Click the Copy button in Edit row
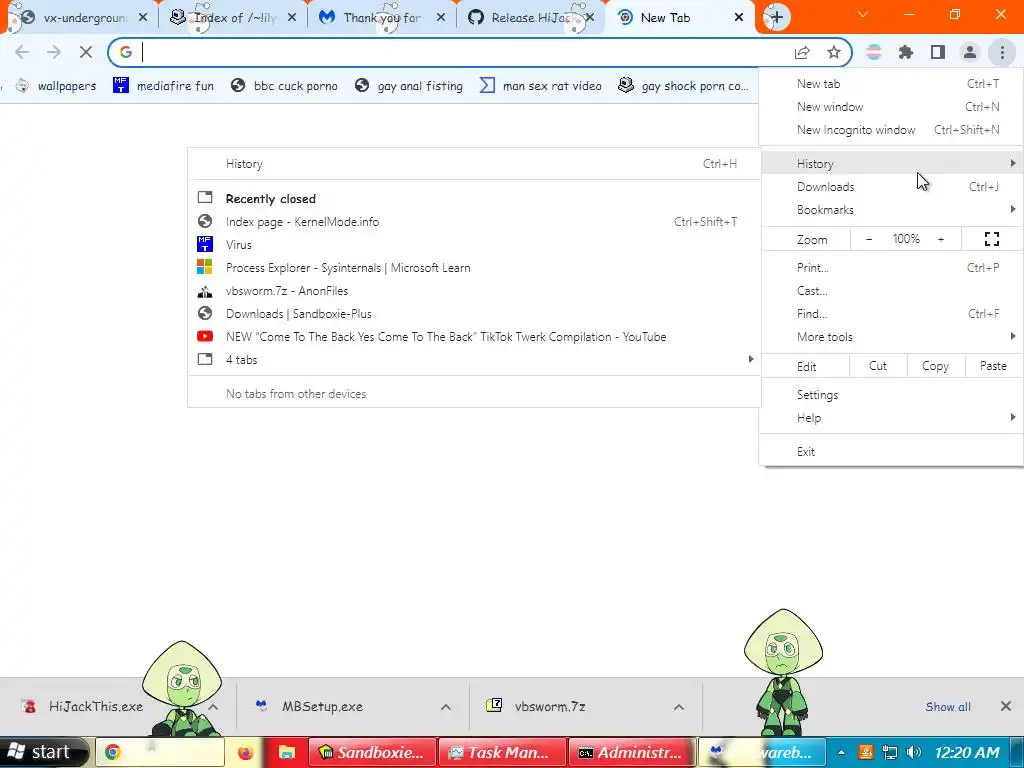1024x768 pixels. pos(935,366)
